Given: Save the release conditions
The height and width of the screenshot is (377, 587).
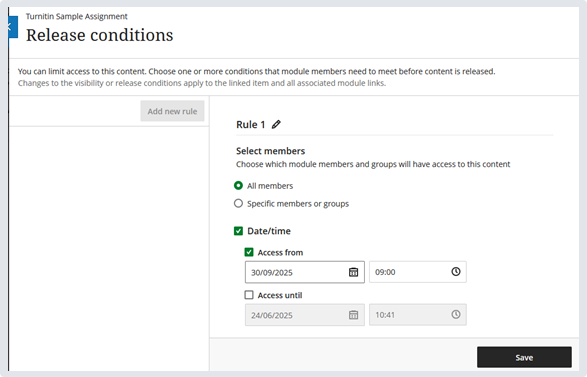Looking at the screenshot, I should (524, 358).
